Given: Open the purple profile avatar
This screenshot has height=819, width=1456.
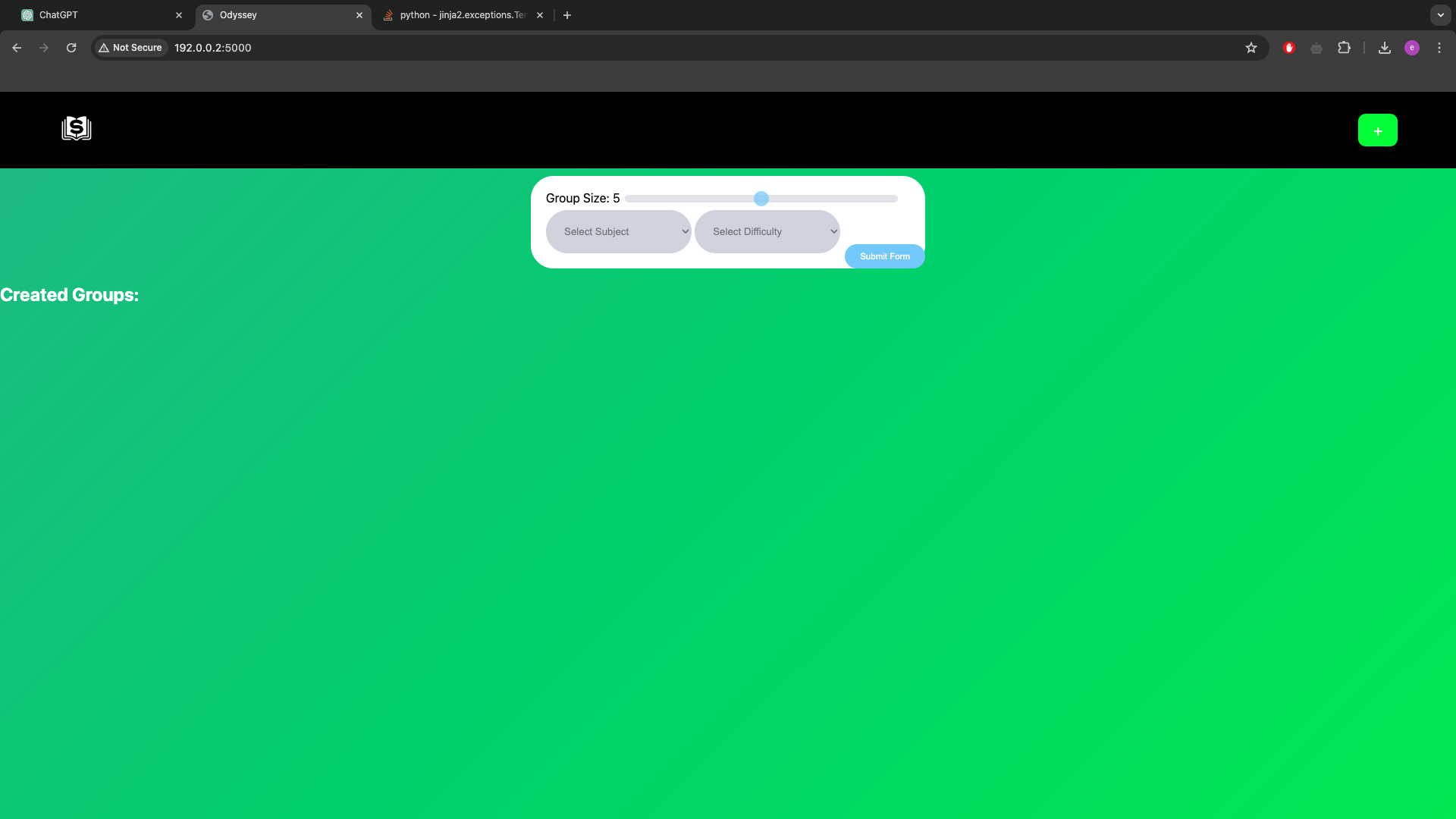Looking at the screenshot, I should (1411, 48).
